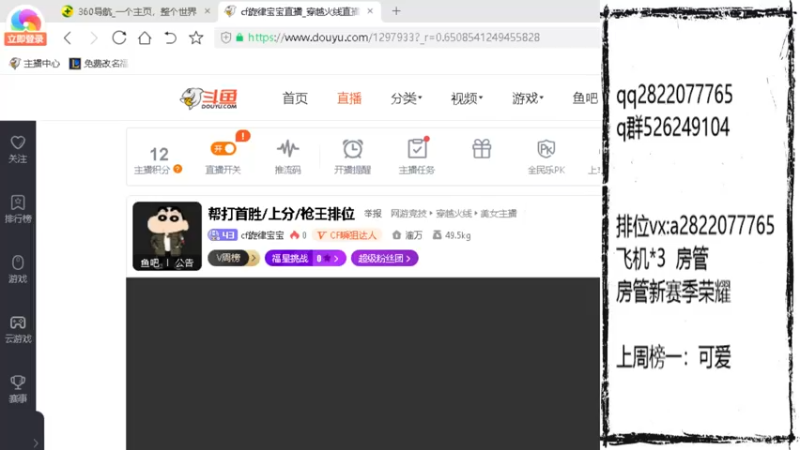Screen dimensions: 800x450
Task: Click the undo/restore closed tab icon
Action: click(170, 37)
